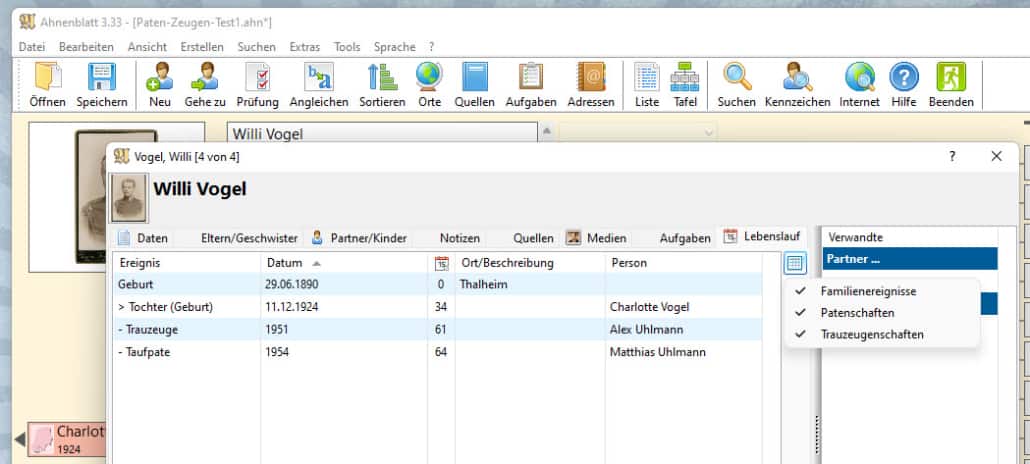Open Gehe zu navigation icon
The image size is (1030, 464).
pyautogui.click(x=205, y=77)
